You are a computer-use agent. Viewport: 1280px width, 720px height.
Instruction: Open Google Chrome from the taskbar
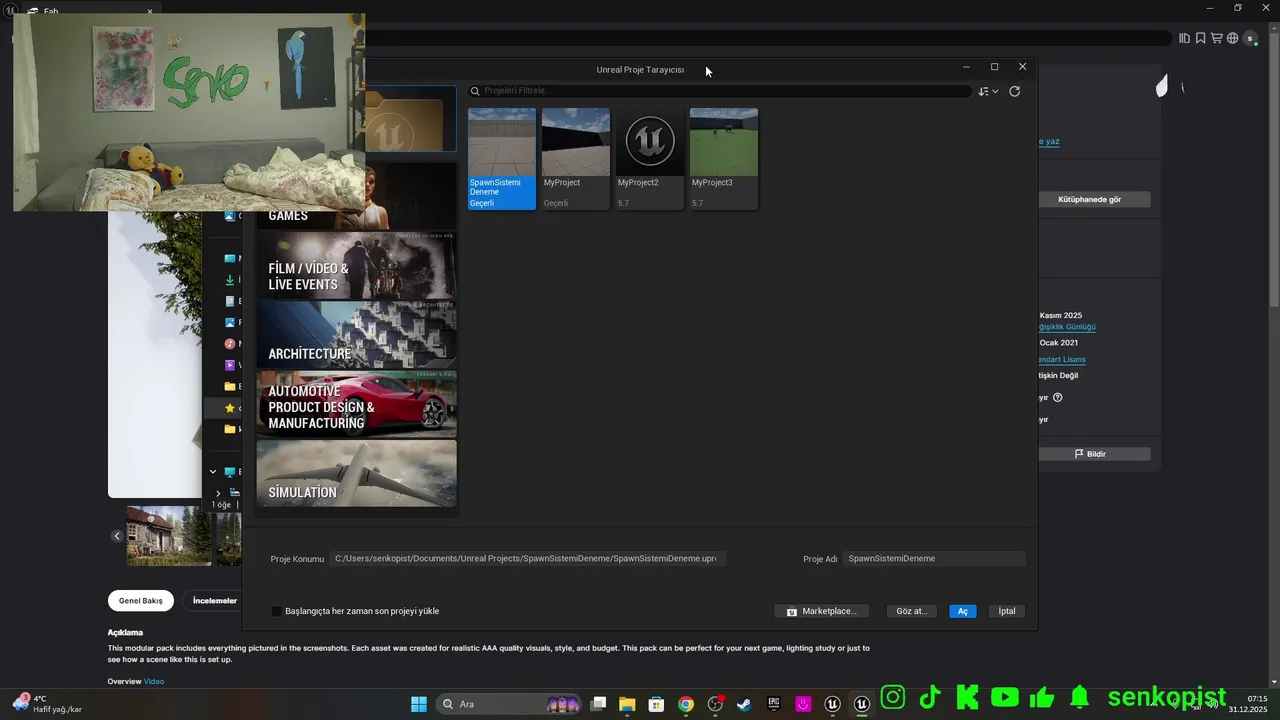pyautogui.click(x=685, y=704)
